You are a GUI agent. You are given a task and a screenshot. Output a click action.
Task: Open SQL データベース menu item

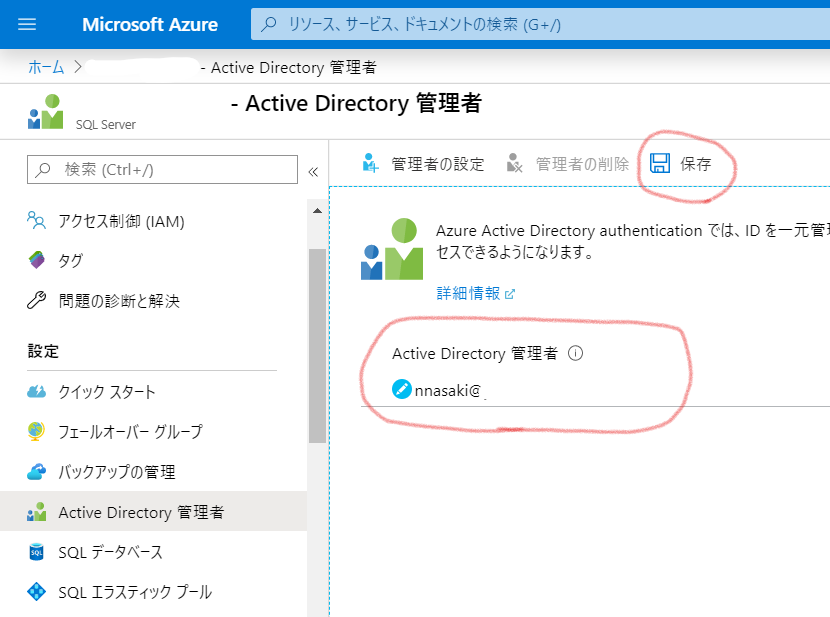coord(154,552)
